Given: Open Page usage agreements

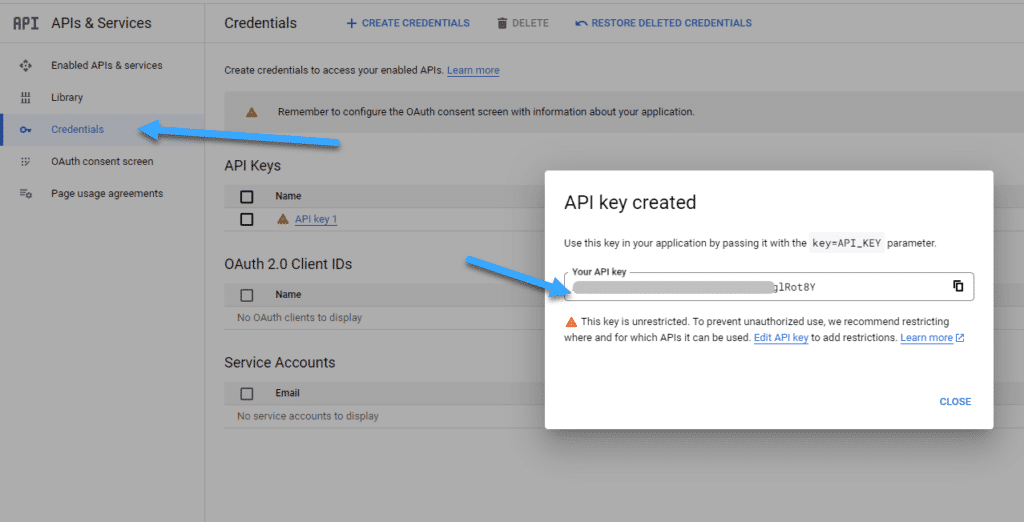Looking at the screenshot, I should 107,193.
